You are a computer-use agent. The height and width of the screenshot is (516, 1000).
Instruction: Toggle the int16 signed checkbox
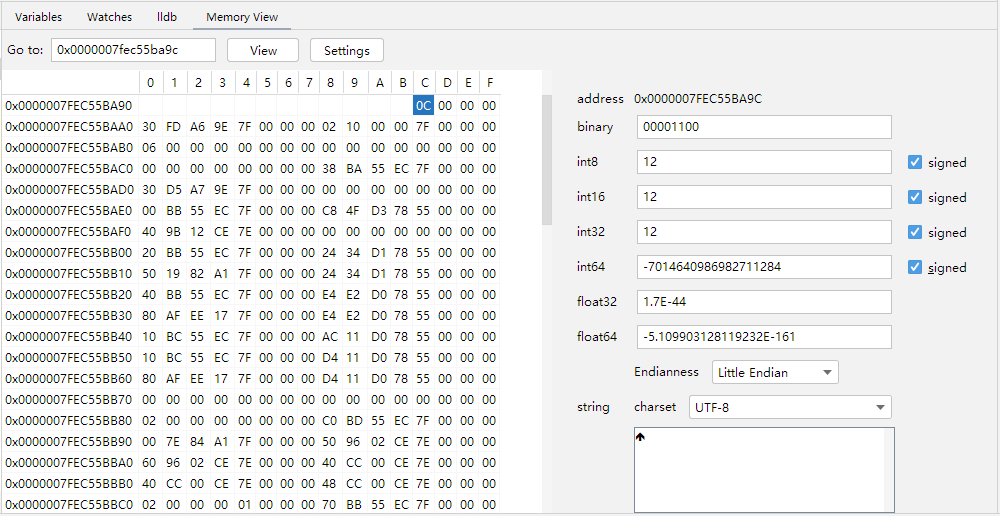click(x=915, y=197)
